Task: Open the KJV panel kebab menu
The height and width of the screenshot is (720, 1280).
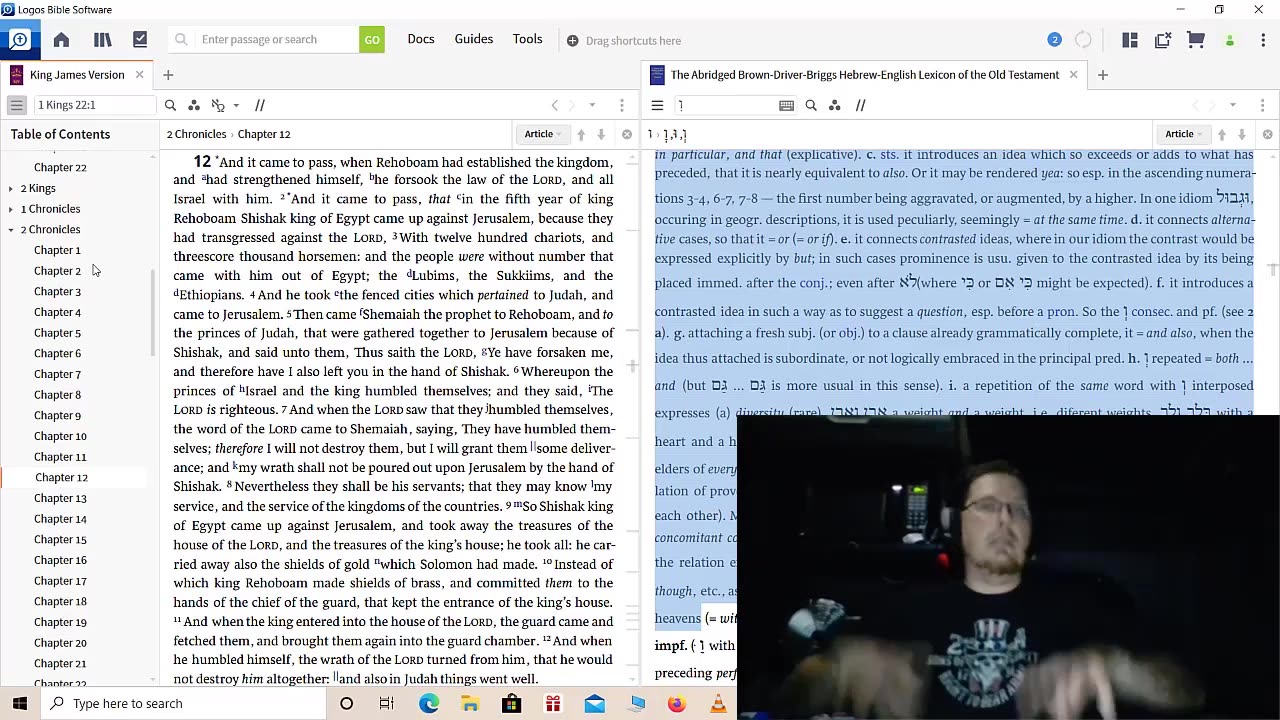Action: point(622,105)
